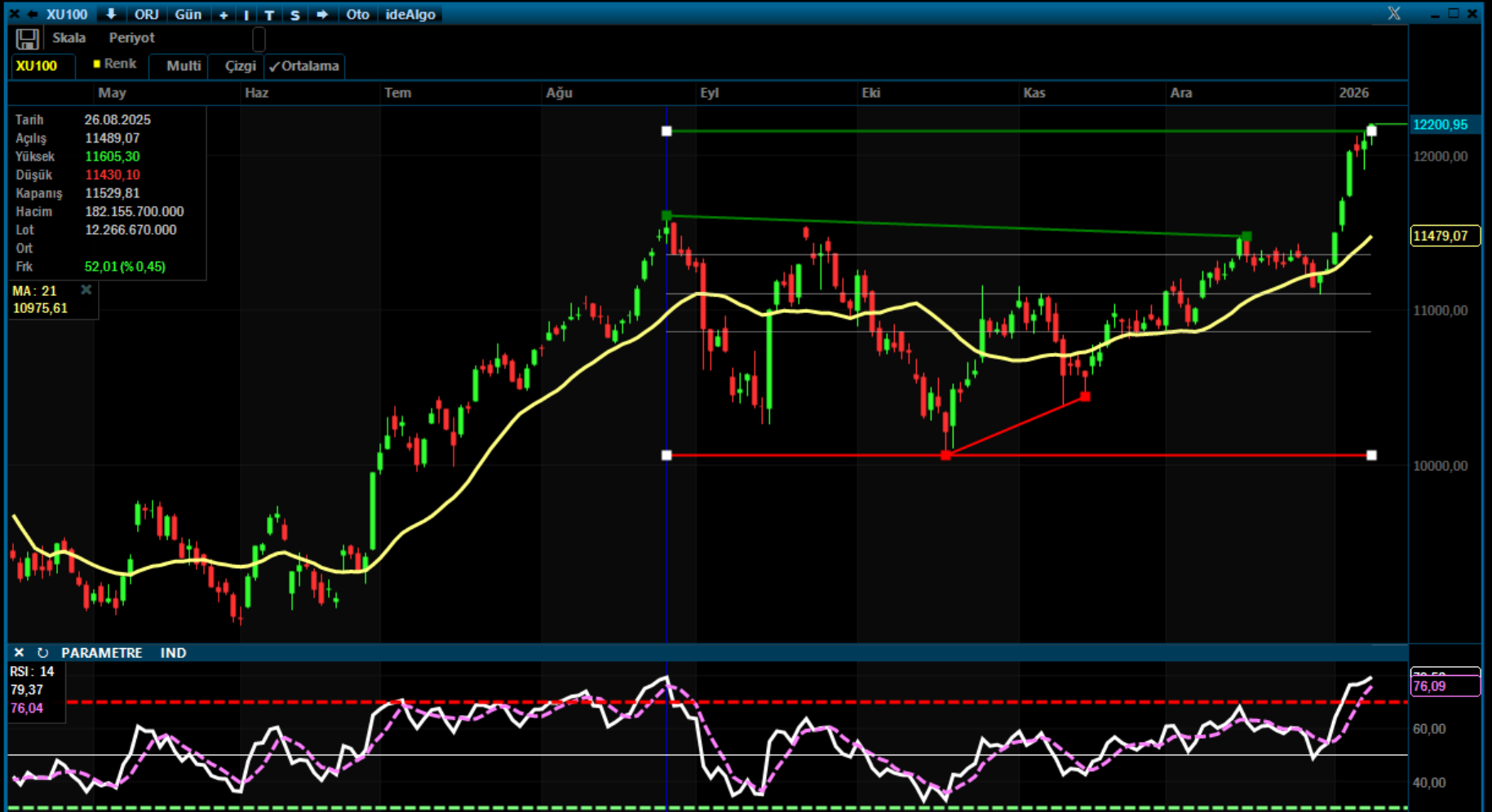Remove the MA 21 overlay
Viewport: 1492px width, 812px height.
[86, 290]
